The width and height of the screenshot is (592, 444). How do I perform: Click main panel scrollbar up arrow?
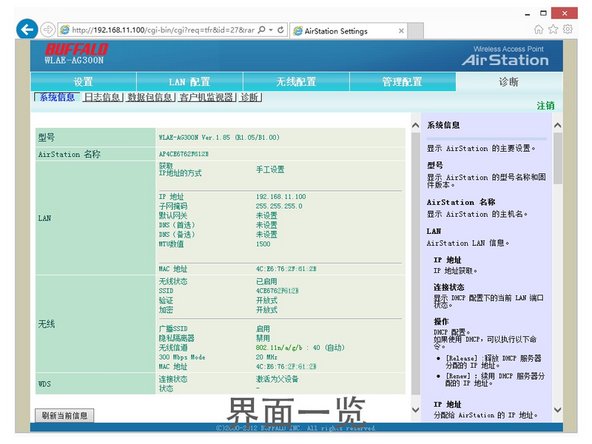point(415,125)
